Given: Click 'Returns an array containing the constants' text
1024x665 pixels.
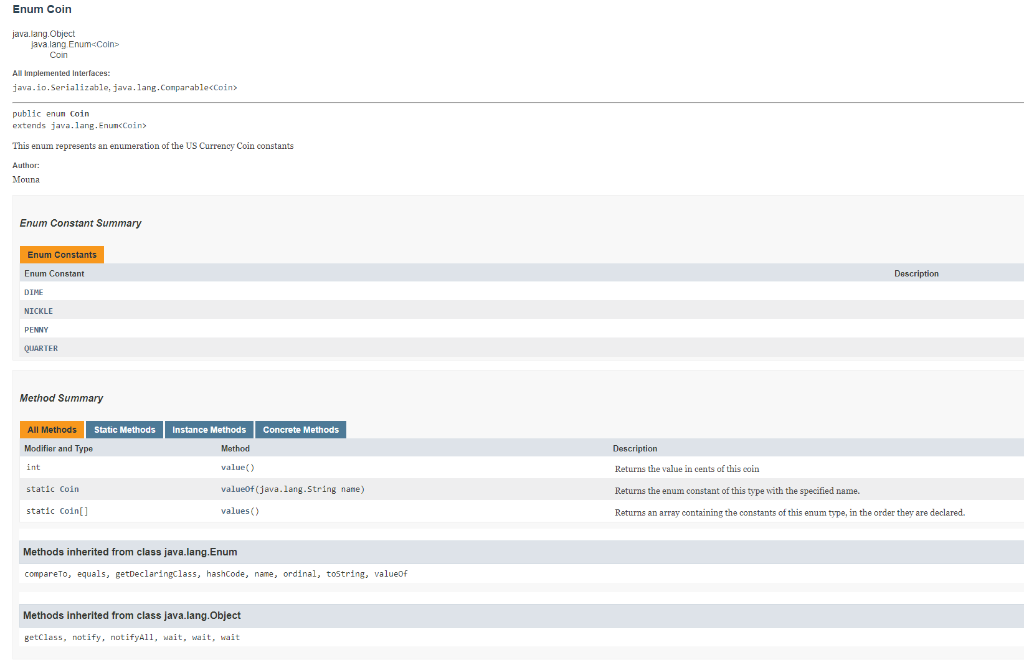Looking at the screenshot, I should click(790, 513).
